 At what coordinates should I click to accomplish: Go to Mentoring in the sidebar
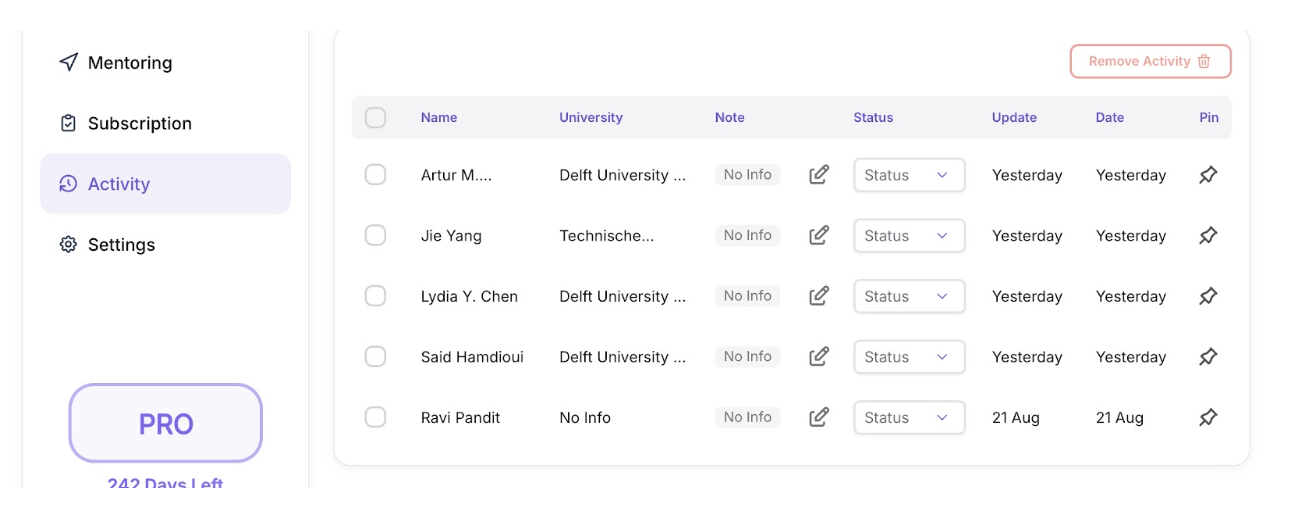tap(129, 63)
